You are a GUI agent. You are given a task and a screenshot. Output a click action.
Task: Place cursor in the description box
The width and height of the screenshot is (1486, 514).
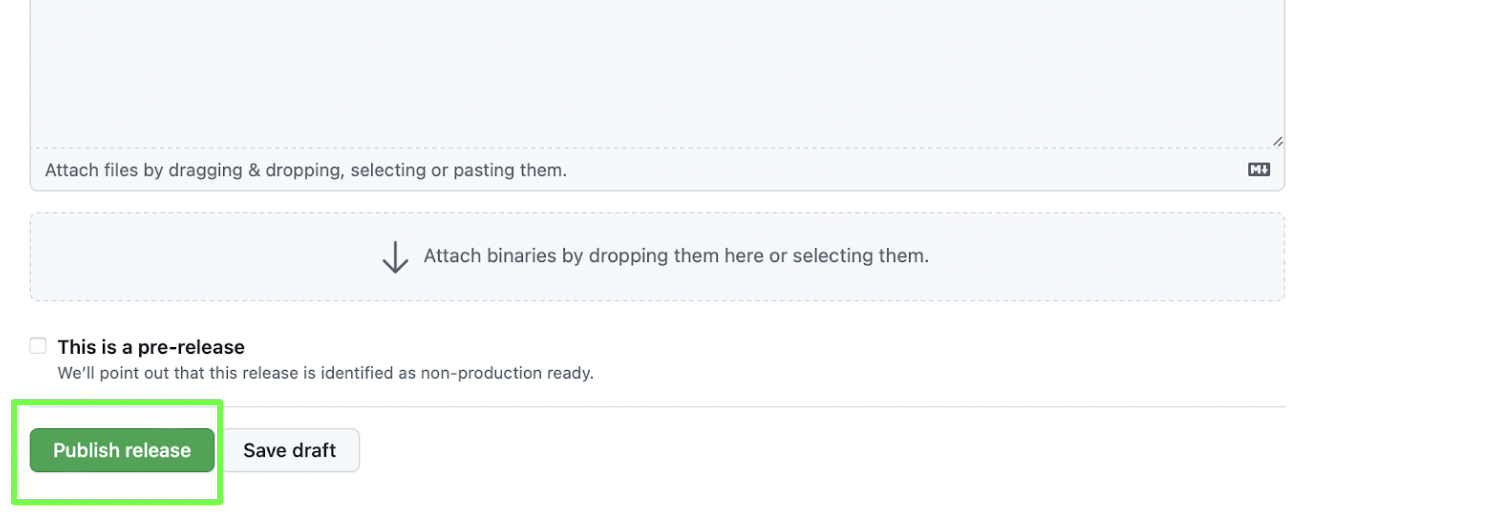pyautogui.click(x=657, y=74)
